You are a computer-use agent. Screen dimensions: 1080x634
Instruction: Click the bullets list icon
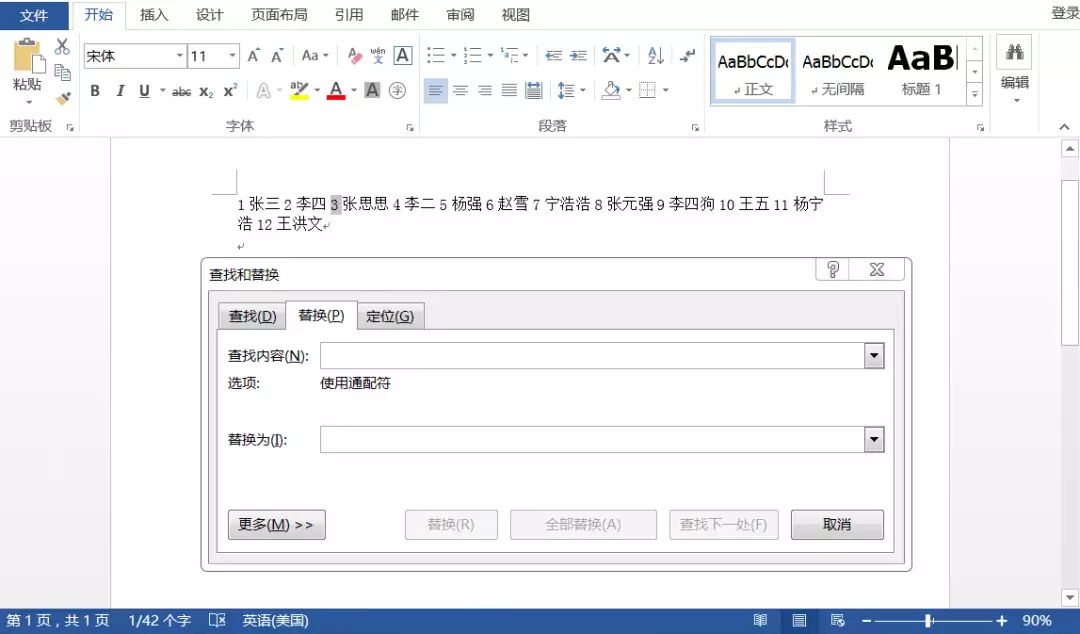435,55
